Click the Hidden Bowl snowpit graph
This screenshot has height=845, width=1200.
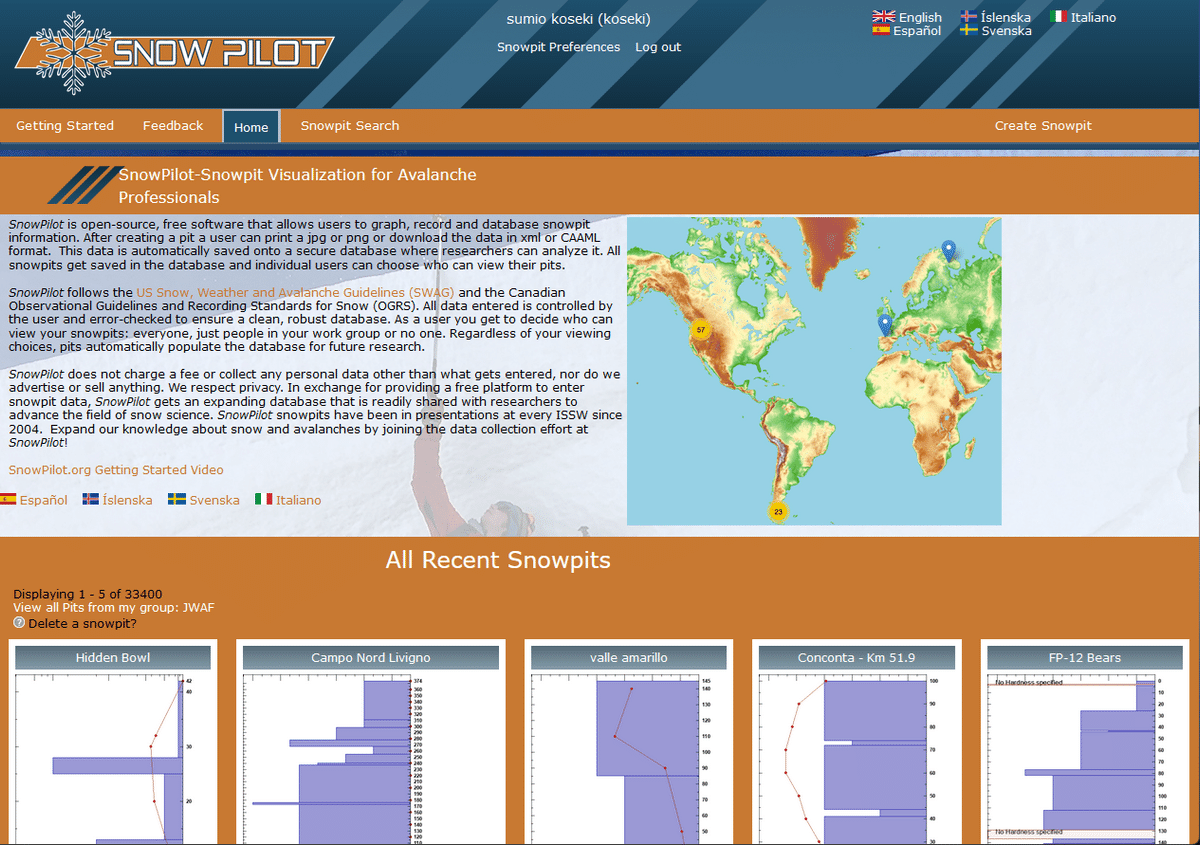point(113,758)
